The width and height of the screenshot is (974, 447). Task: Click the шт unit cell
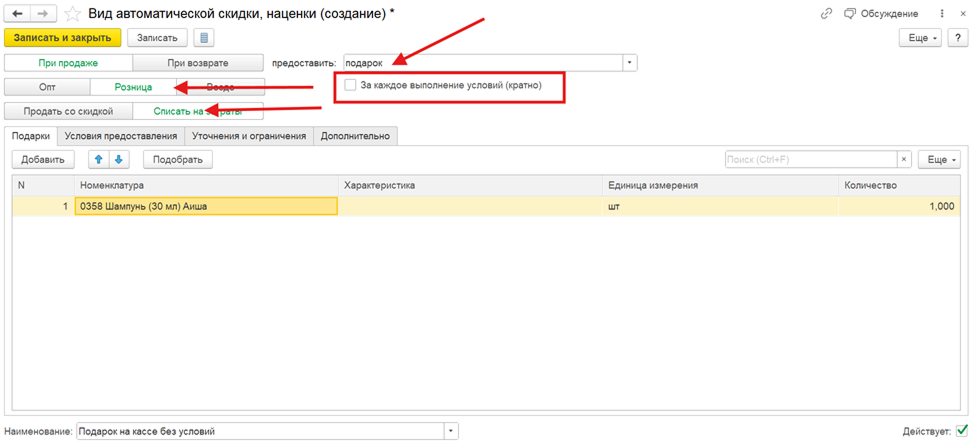point(721,207)
